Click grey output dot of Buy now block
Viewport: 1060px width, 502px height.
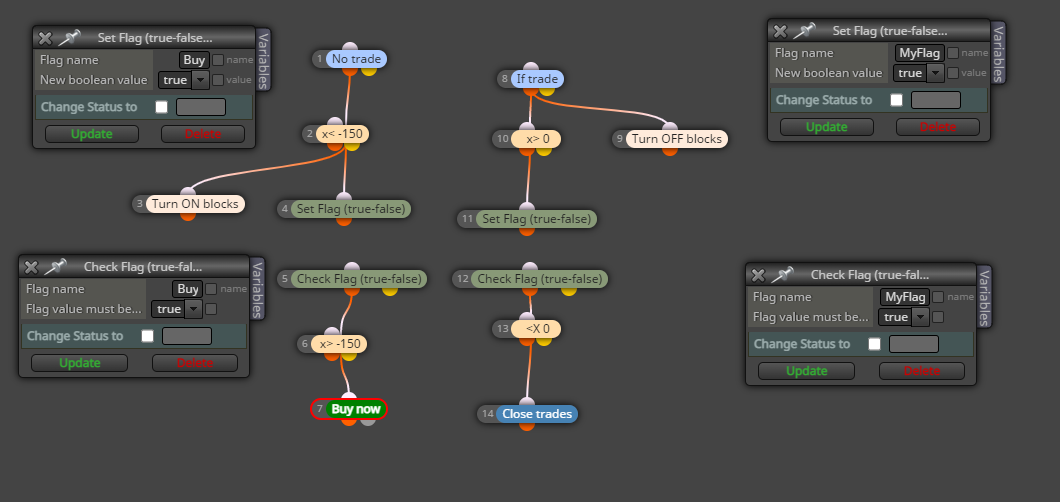pyautogui.click(x=367, y=420)
